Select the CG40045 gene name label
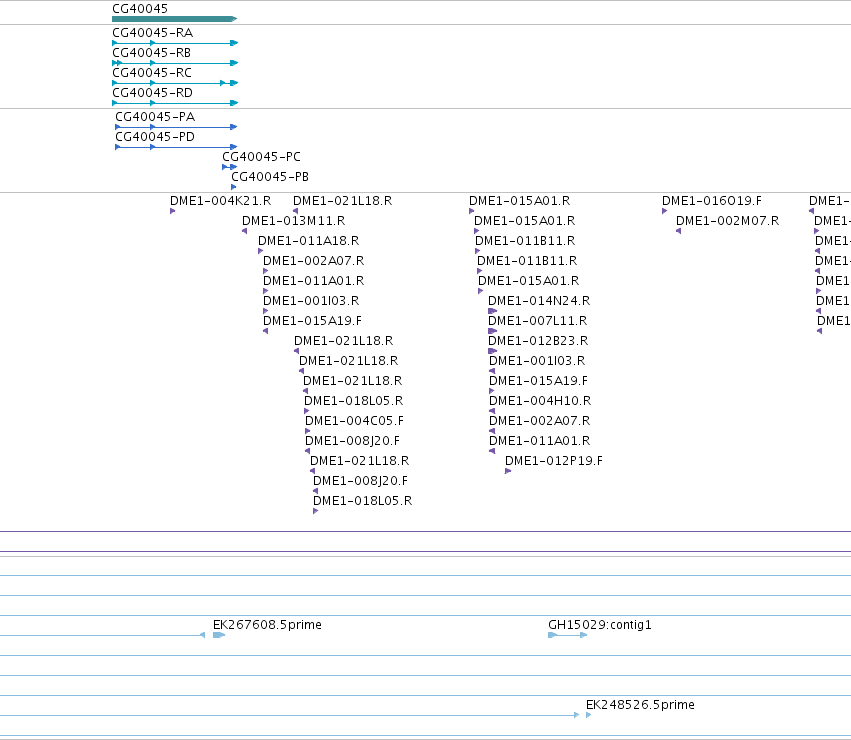The image size is (851, 740). pyautogui.click(x=139, y=9)
